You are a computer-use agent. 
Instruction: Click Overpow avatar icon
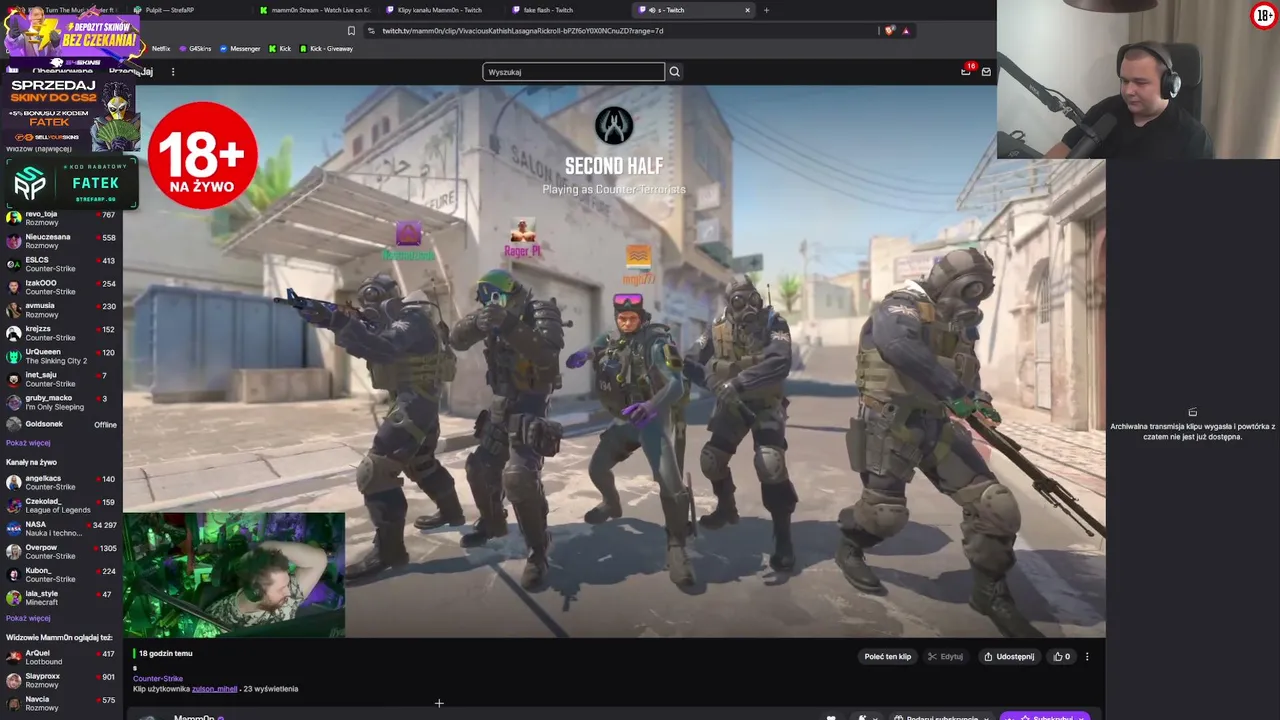[x=13, y=552]
